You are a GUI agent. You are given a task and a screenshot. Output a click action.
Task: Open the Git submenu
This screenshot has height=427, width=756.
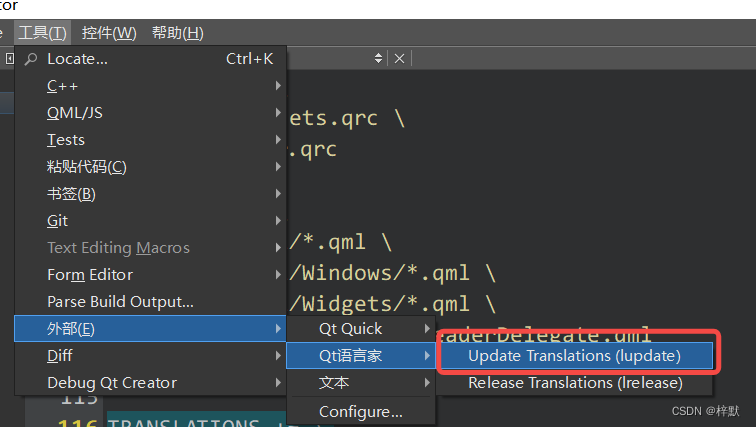tap(150, 221)
